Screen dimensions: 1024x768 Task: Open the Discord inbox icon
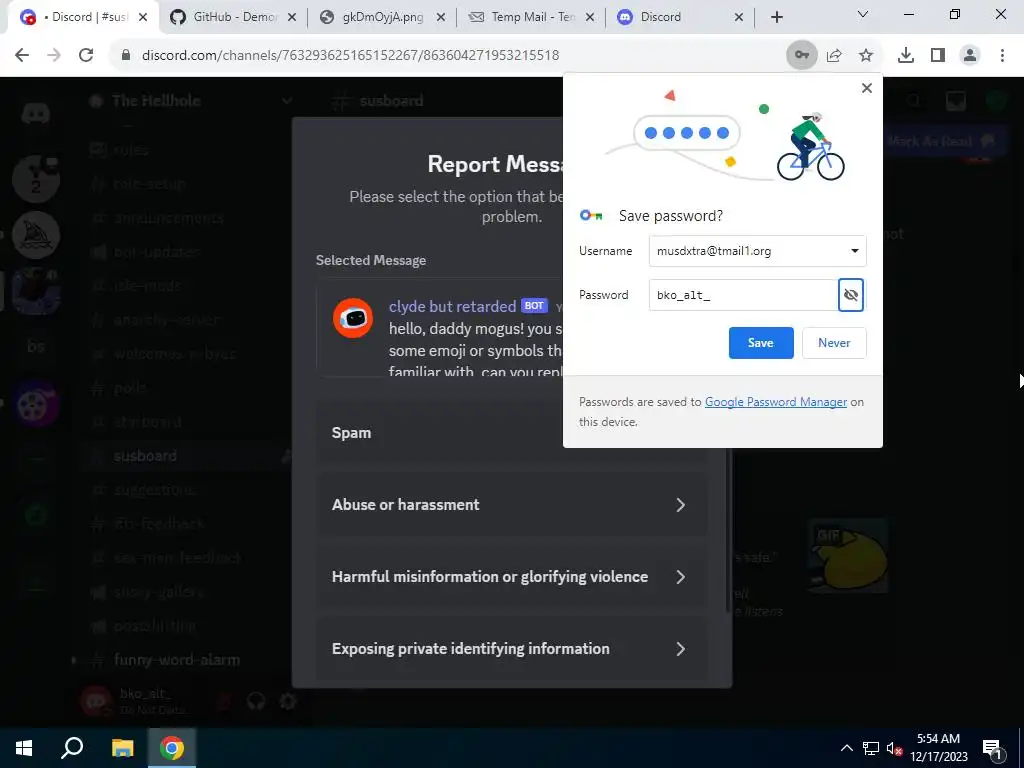[x=955, y=101]
